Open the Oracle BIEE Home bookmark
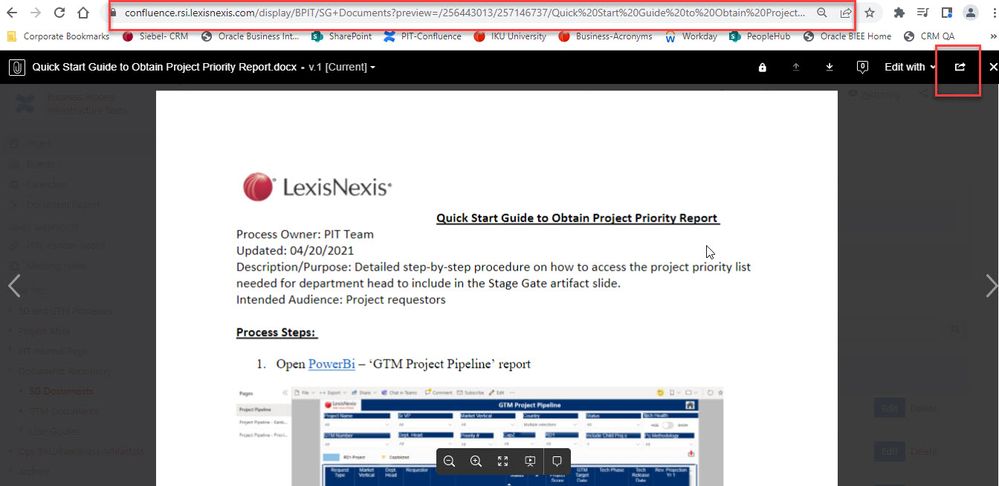Image resolution: width=999 pixels, height=486 pixels. pos(847,36)
